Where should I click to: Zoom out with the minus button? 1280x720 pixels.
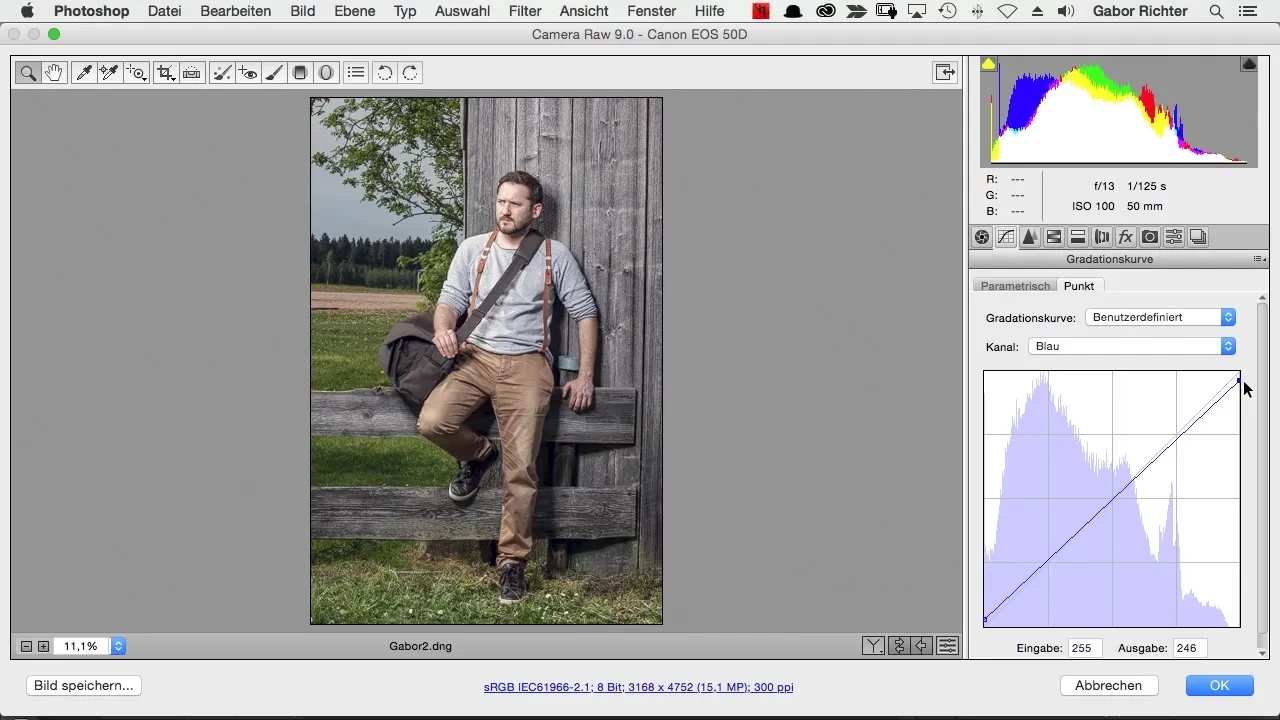tap(27, 646)
